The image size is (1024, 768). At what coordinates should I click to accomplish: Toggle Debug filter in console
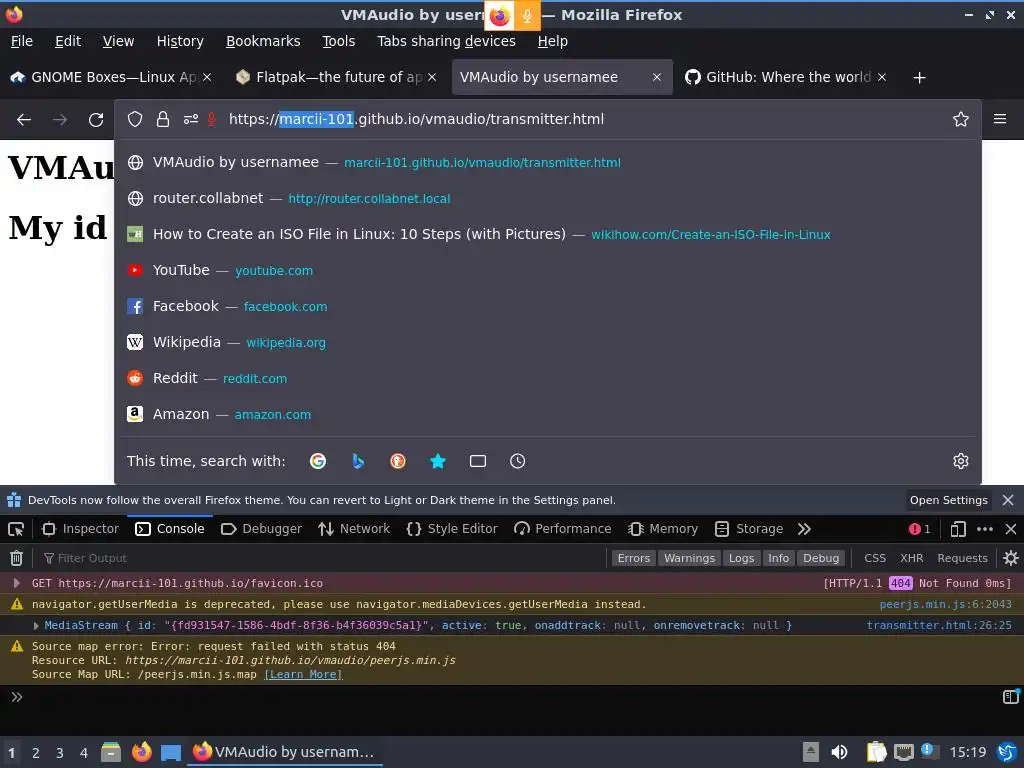point(821,558)
